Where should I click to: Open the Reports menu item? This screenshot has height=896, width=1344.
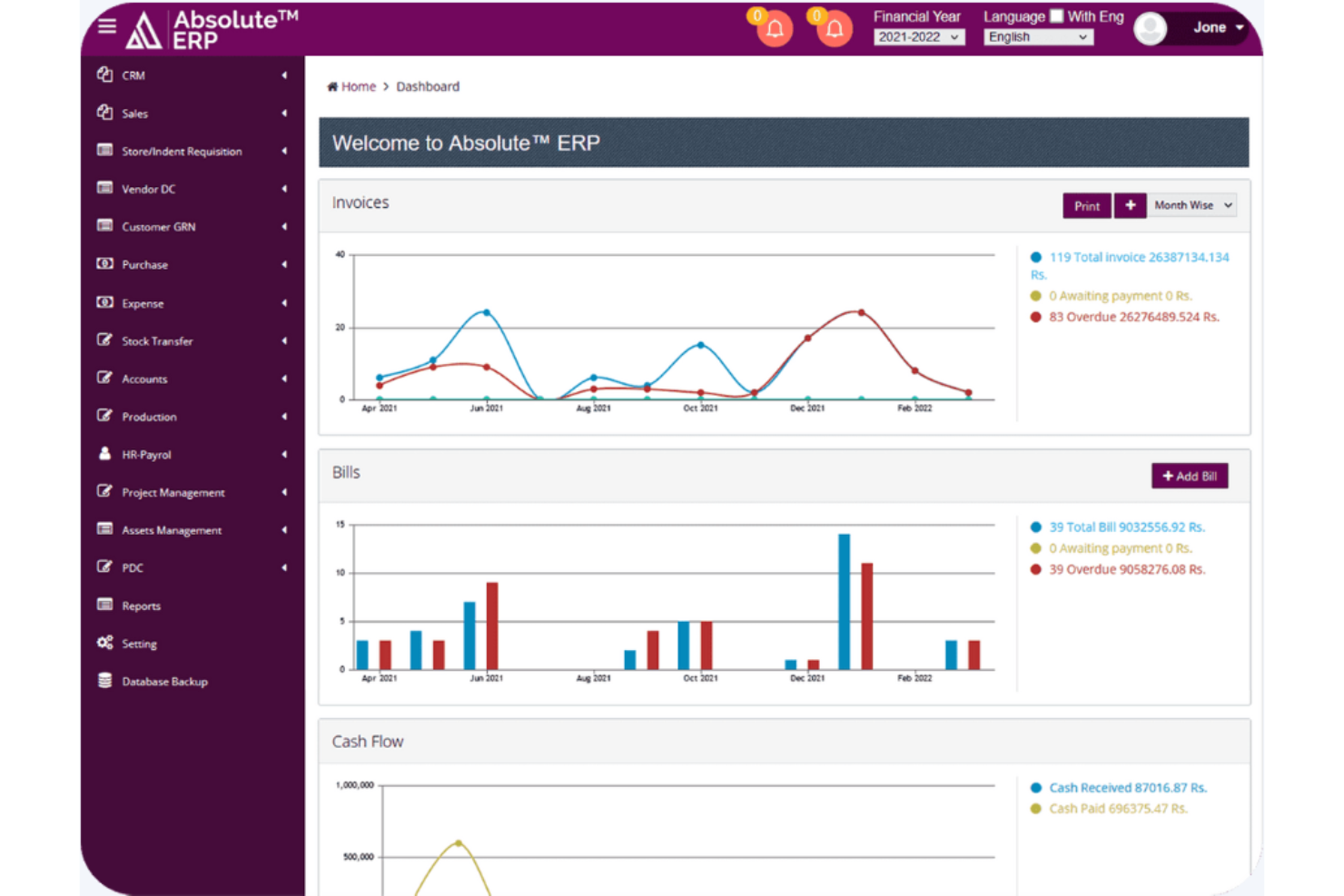pyautogui.click(x=141, y=606)
